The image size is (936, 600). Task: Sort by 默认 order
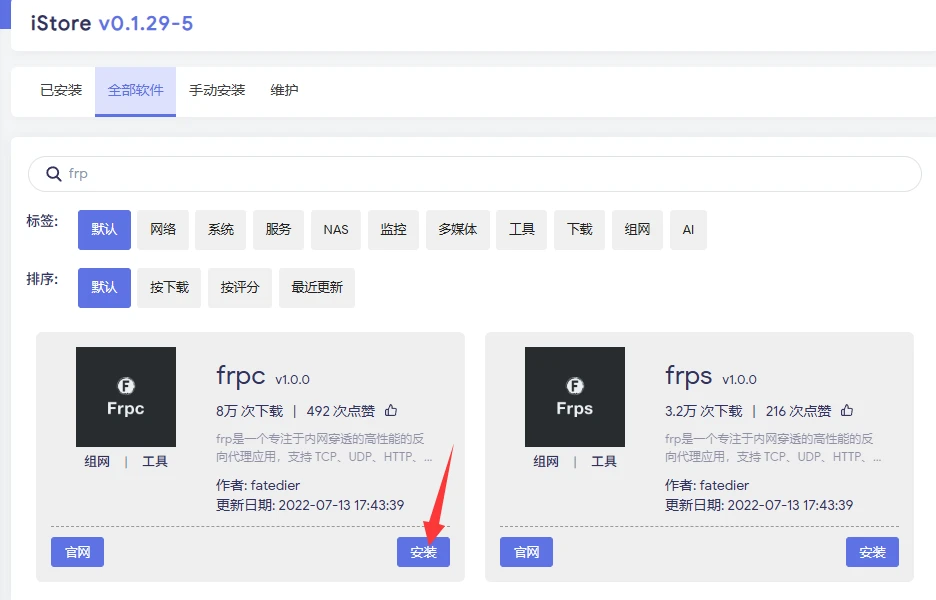pos(104,288)
